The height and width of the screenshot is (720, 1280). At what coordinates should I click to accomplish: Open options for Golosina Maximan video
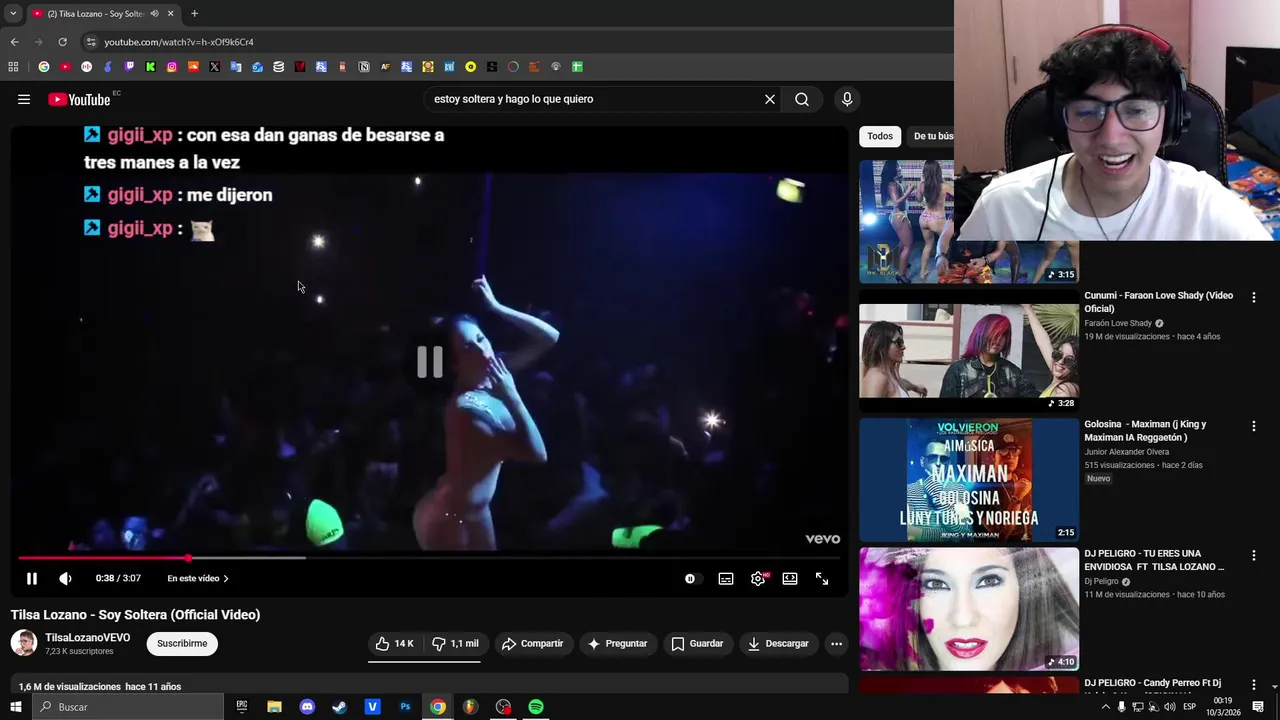click(x=1253, y=426)
